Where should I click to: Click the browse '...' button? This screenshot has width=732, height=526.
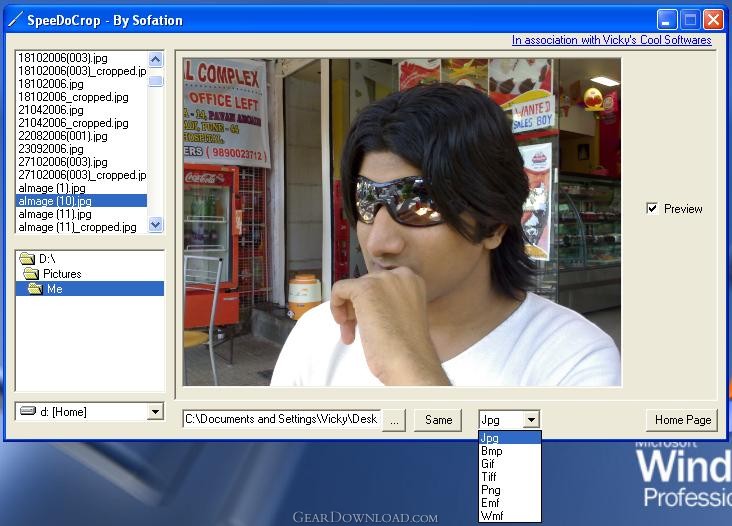(394, 420)
